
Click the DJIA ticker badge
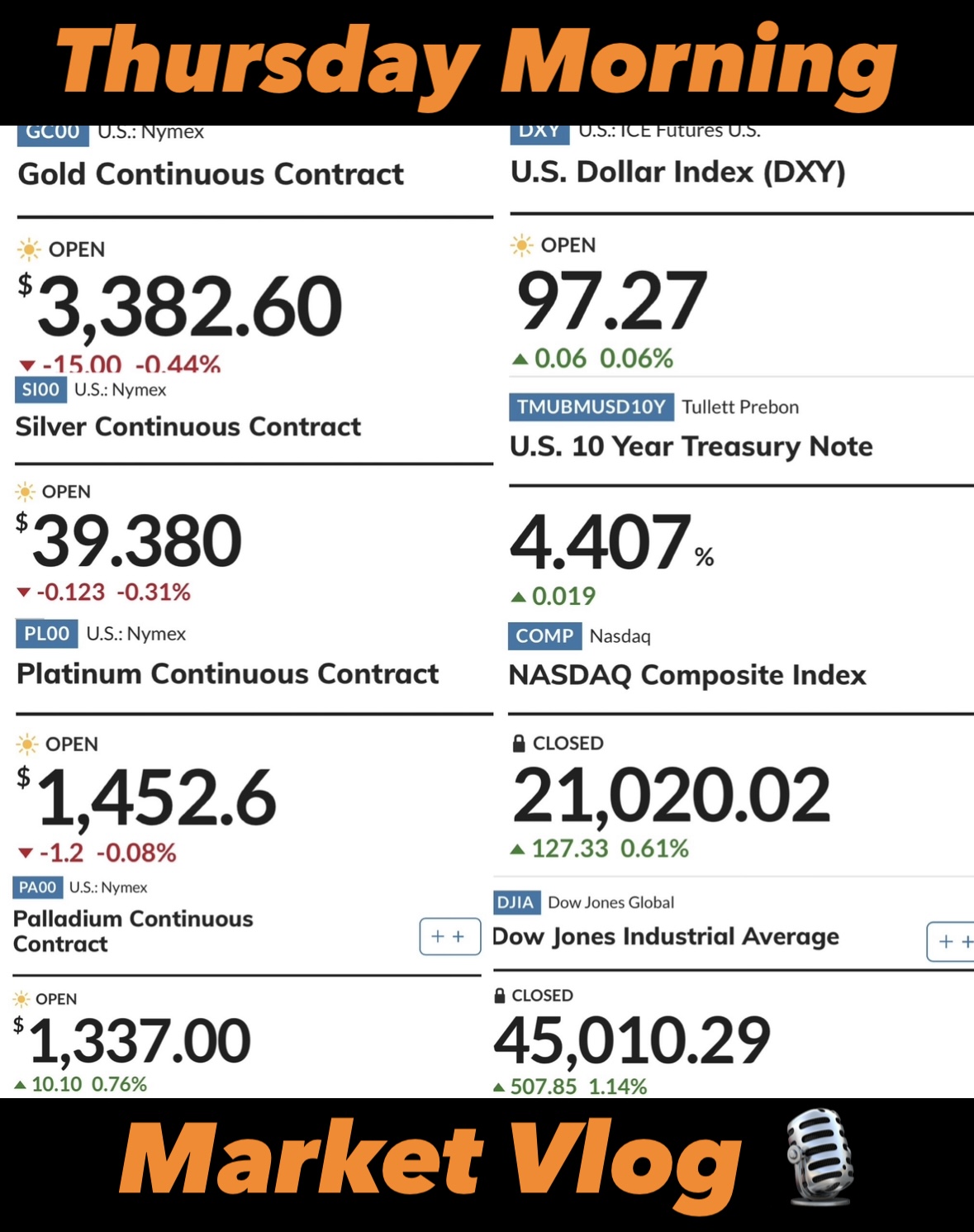516,902
